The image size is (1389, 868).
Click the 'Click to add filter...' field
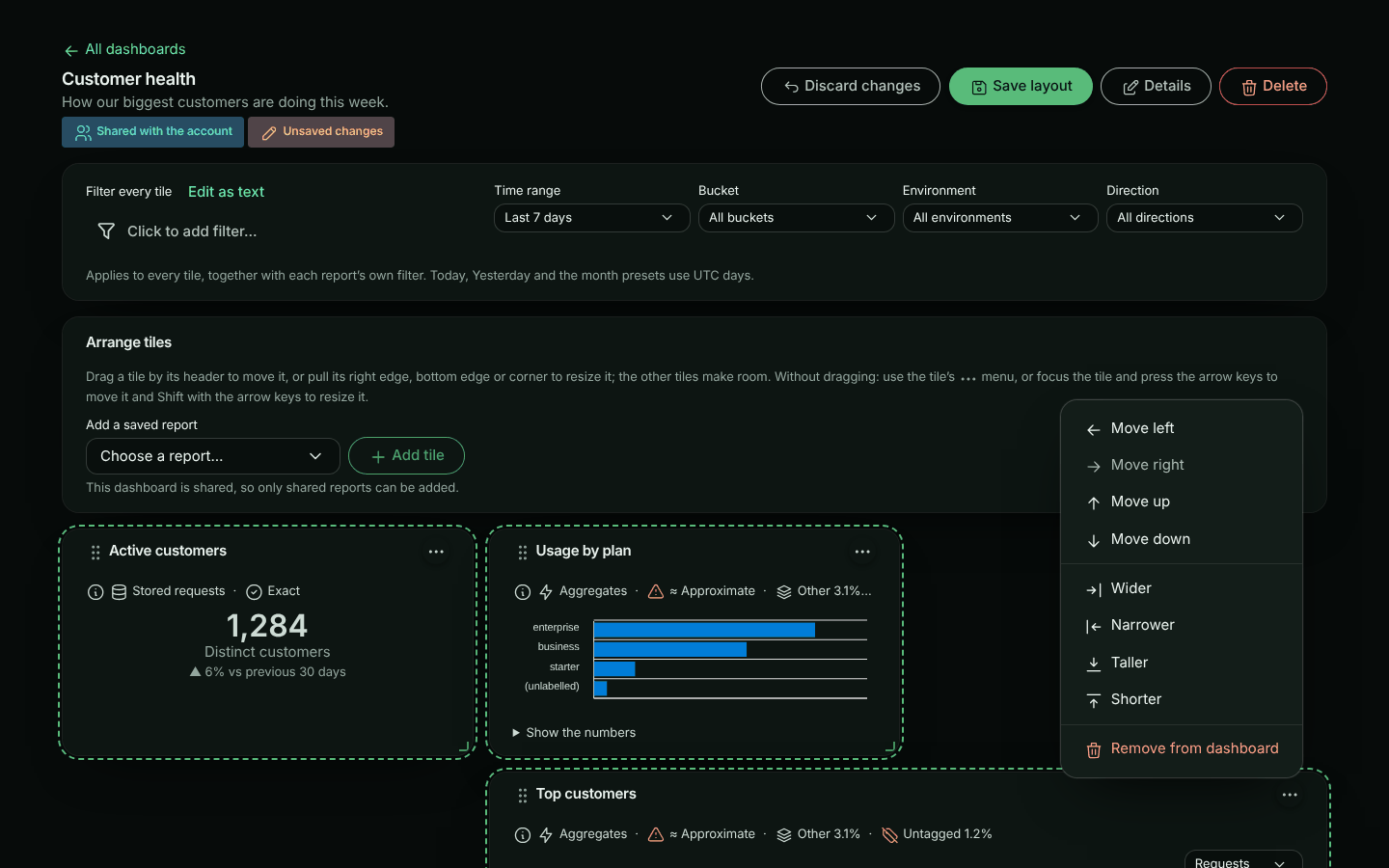tap(192, 231)
